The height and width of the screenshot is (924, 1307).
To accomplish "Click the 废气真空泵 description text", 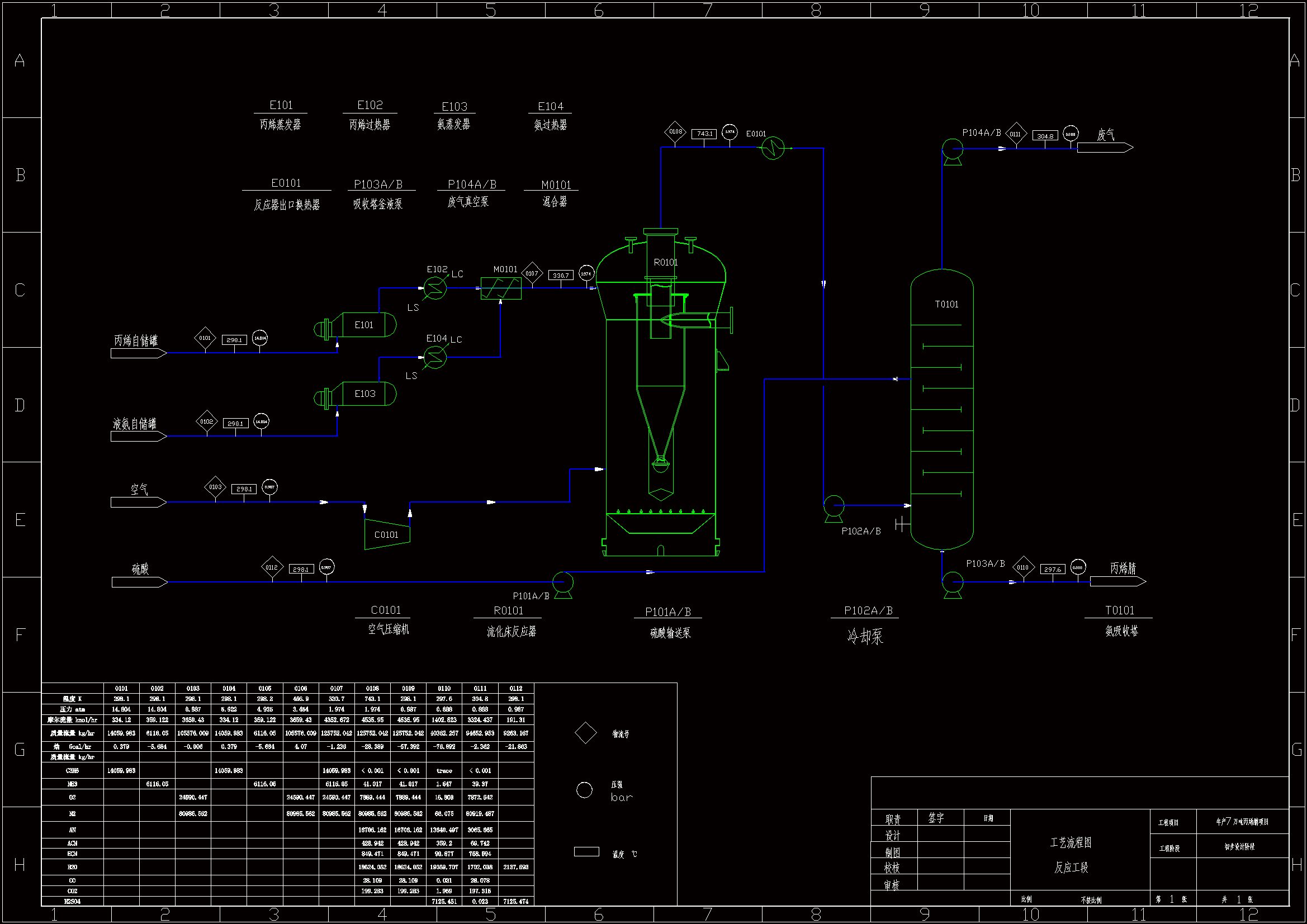I will 468,202.
